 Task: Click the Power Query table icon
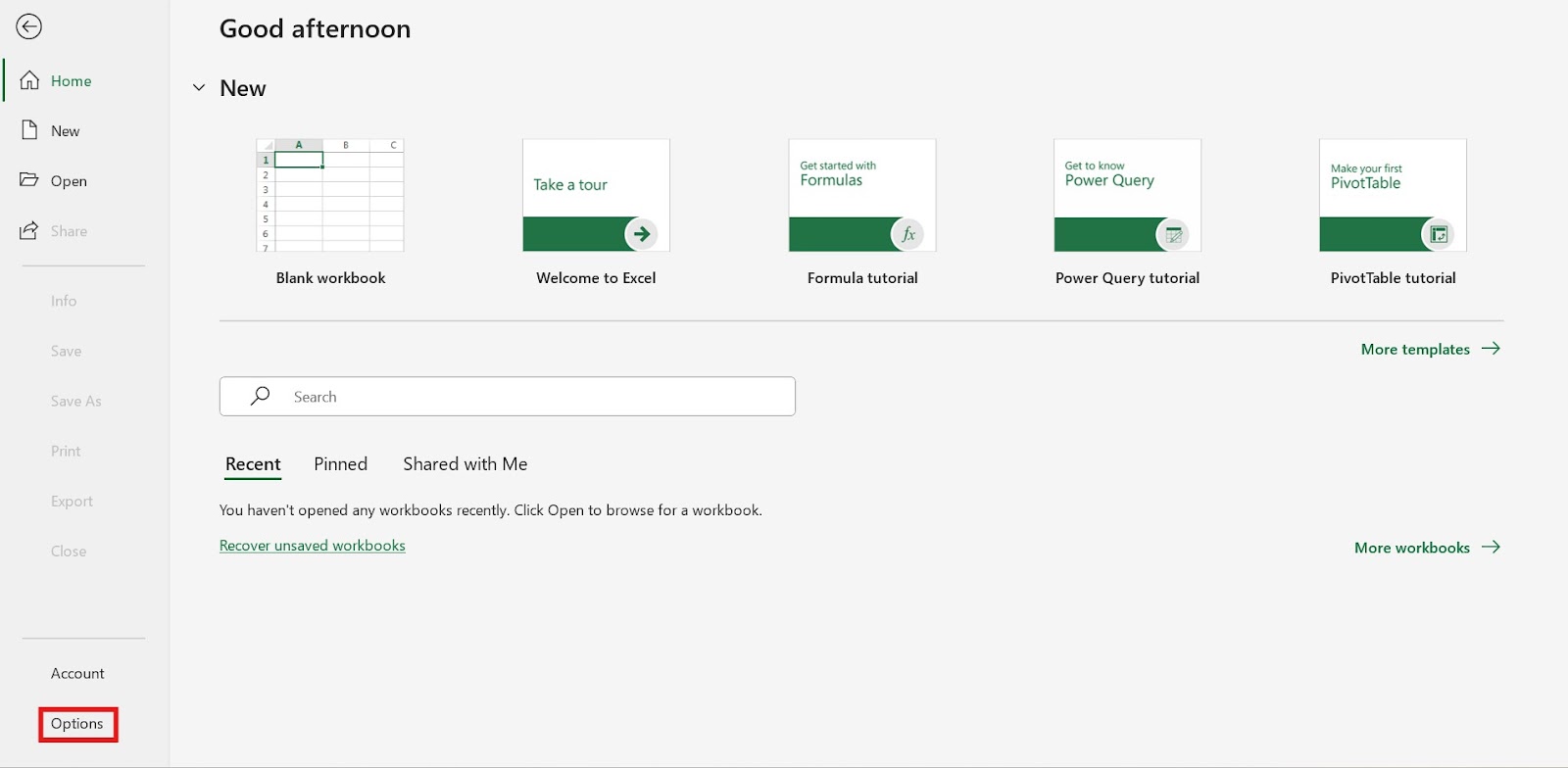1173,234
